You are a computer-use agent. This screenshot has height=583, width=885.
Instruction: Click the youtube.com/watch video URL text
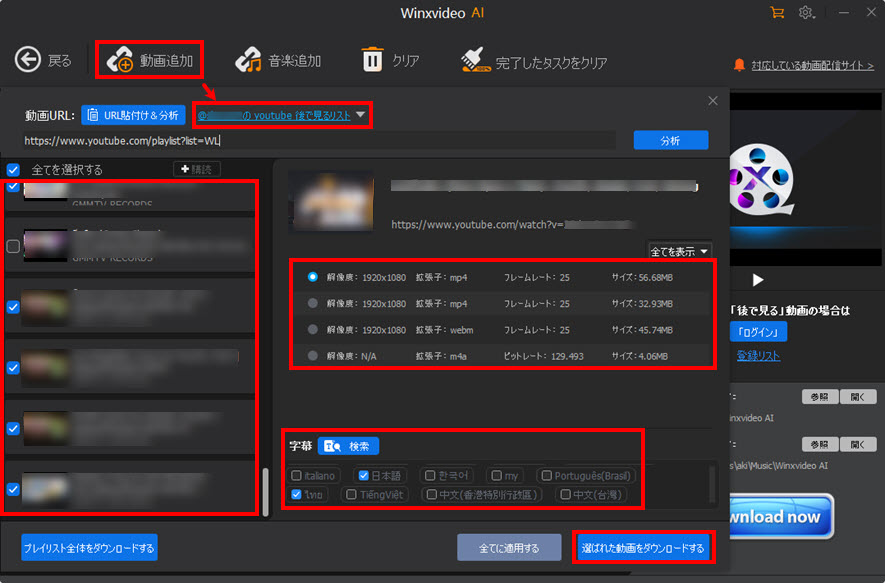click(510, 225)
